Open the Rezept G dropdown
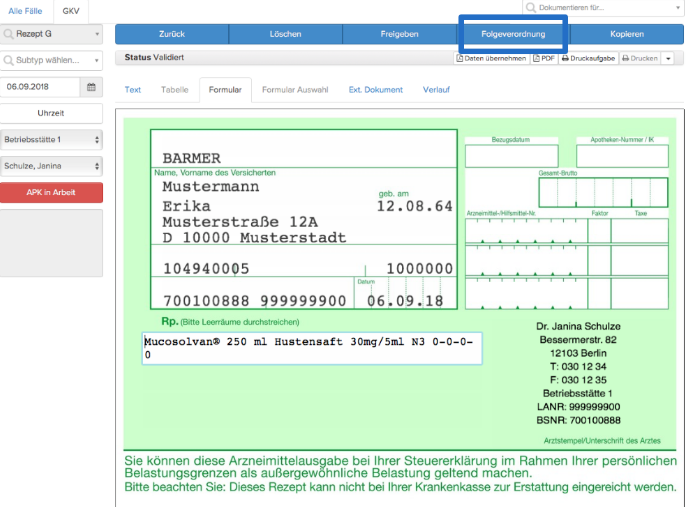 coord(51,34)
